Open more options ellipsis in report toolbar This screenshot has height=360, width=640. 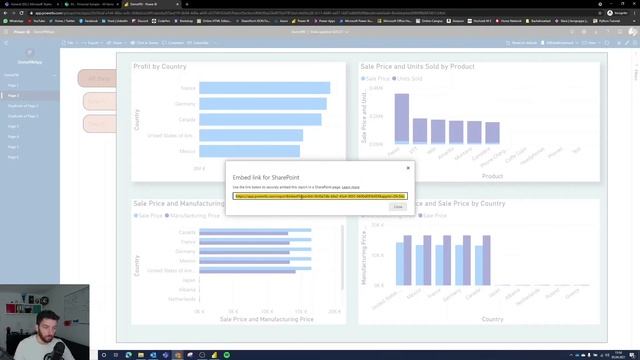coord(215,43)
